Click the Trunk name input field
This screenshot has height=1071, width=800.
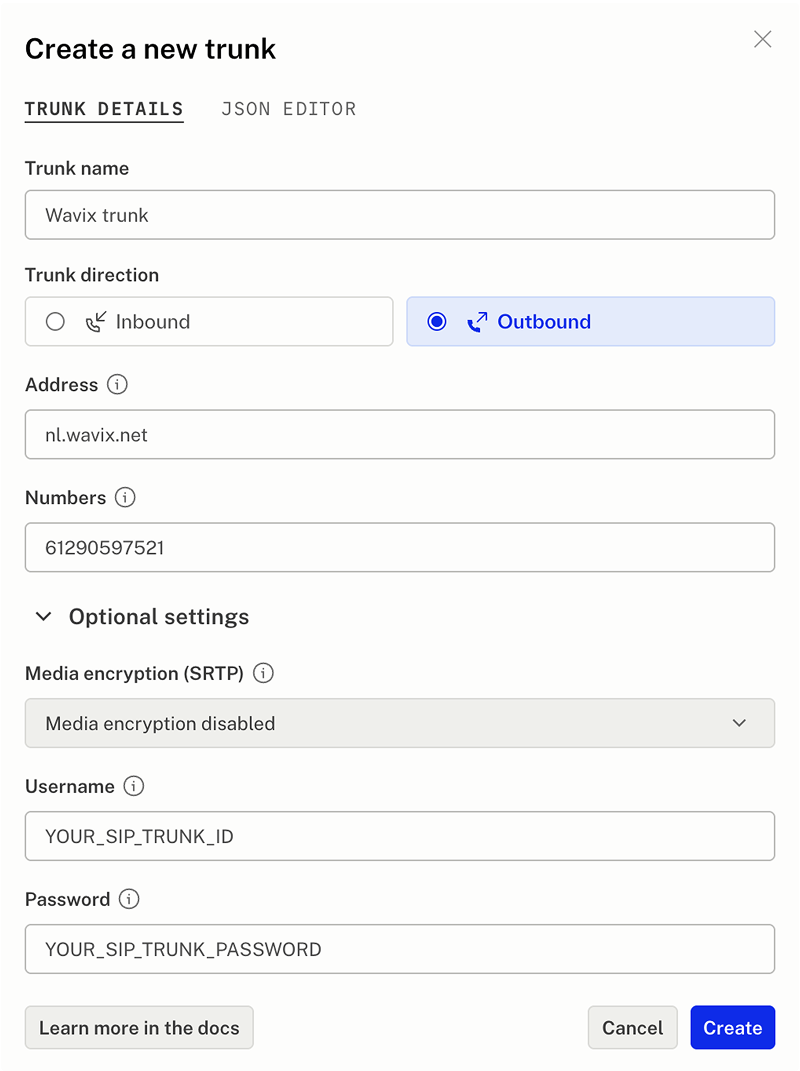(x=400, y=215)
